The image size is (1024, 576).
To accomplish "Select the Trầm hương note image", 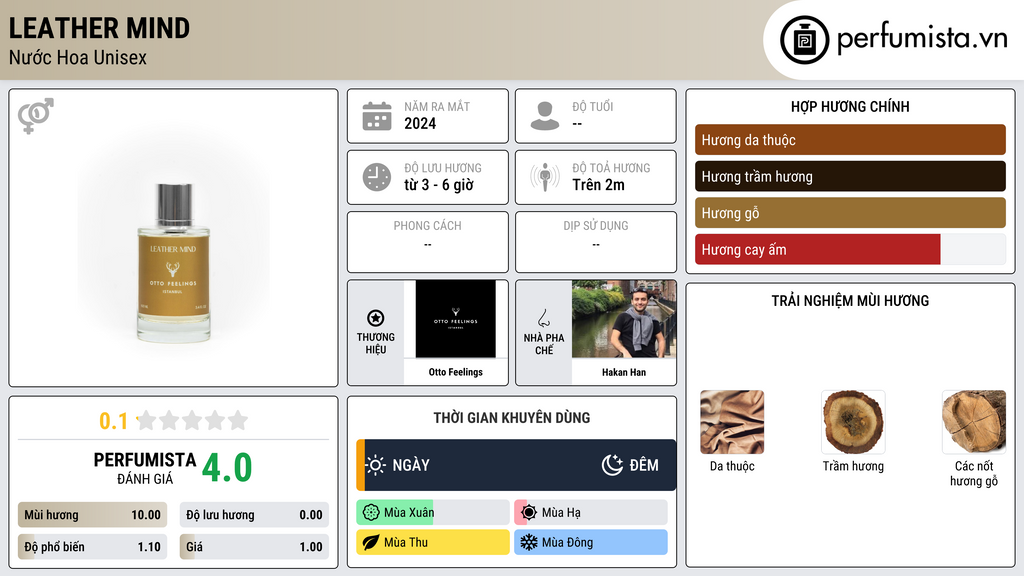I will click(x=853, y=422).
